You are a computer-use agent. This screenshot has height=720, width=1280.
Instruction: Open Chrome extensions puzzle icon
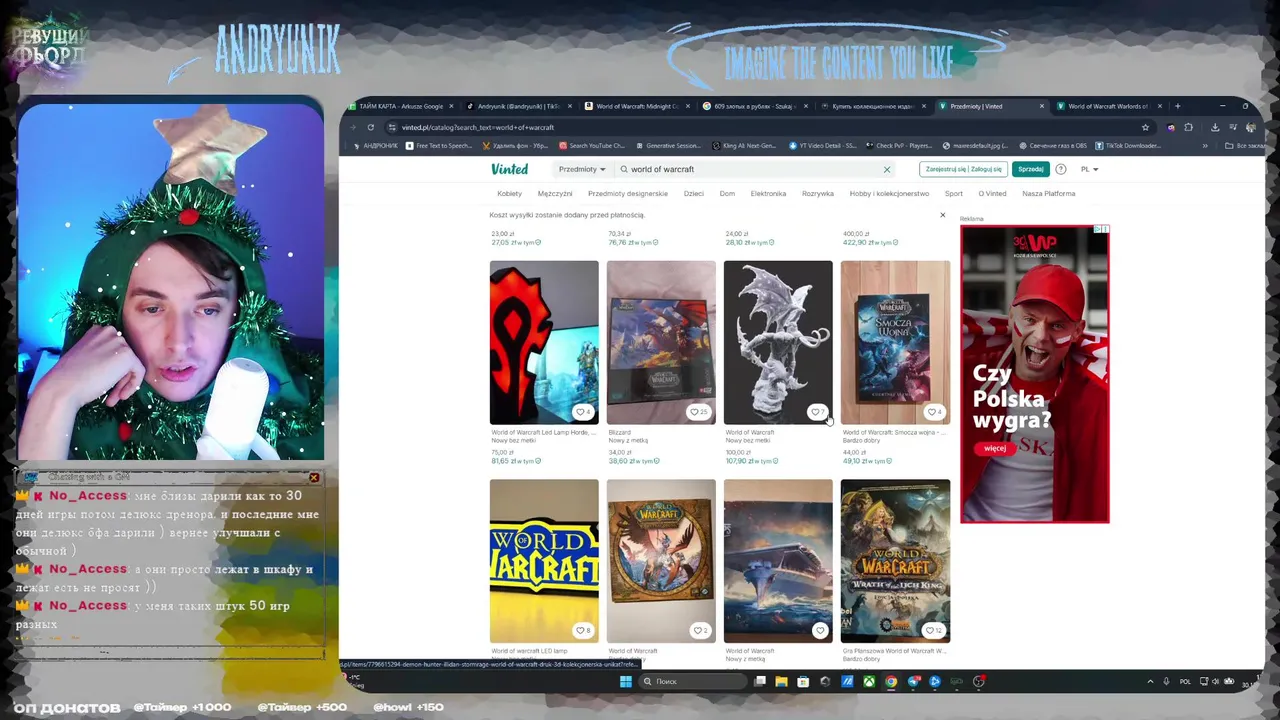click(x=1188, y=127)
